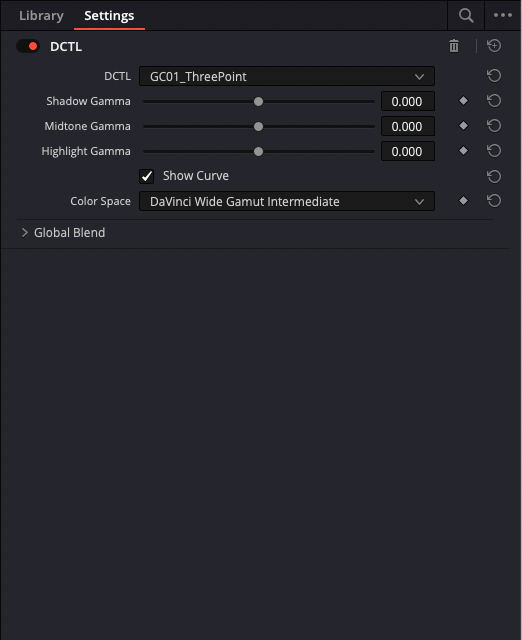Click the reset-all icon beside trash

tap(494, 46)
